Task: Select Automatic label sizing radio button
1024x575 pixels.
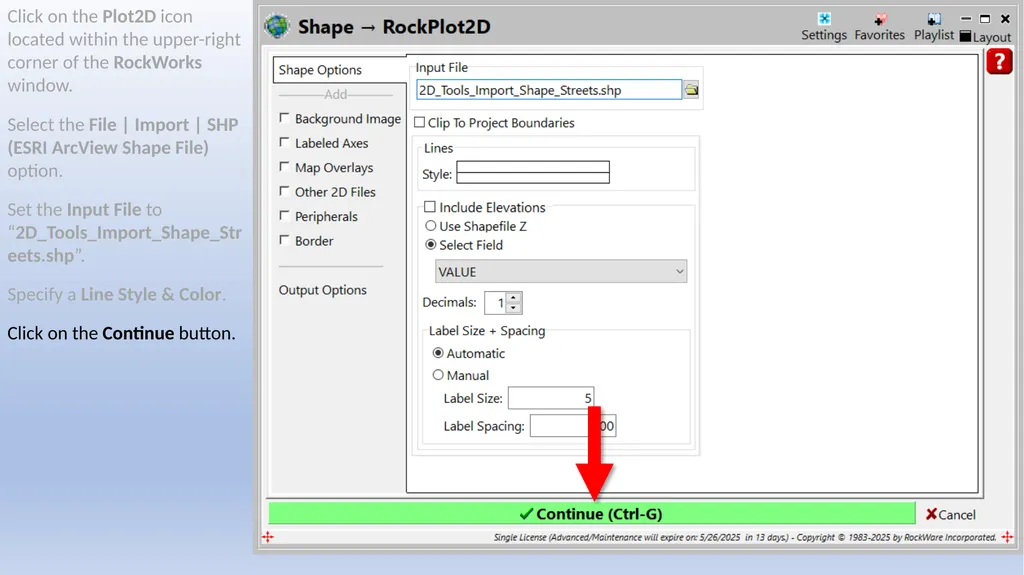Action: click(x=438, y=353)
